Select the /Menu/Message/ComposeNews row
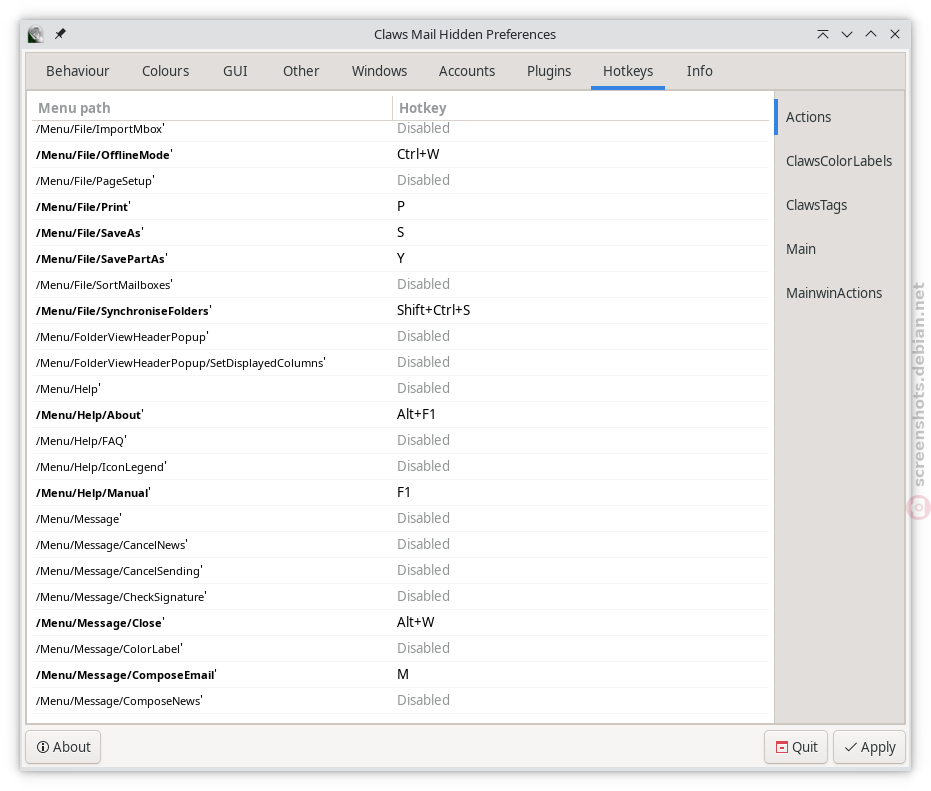Viewport: 931px width, 791px height. pos(401,701)
